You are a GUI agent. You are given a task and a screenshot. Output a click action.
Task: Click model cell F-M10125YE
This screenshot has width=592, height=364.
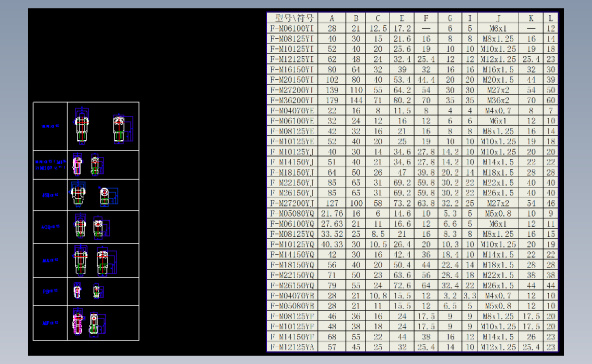293,141
